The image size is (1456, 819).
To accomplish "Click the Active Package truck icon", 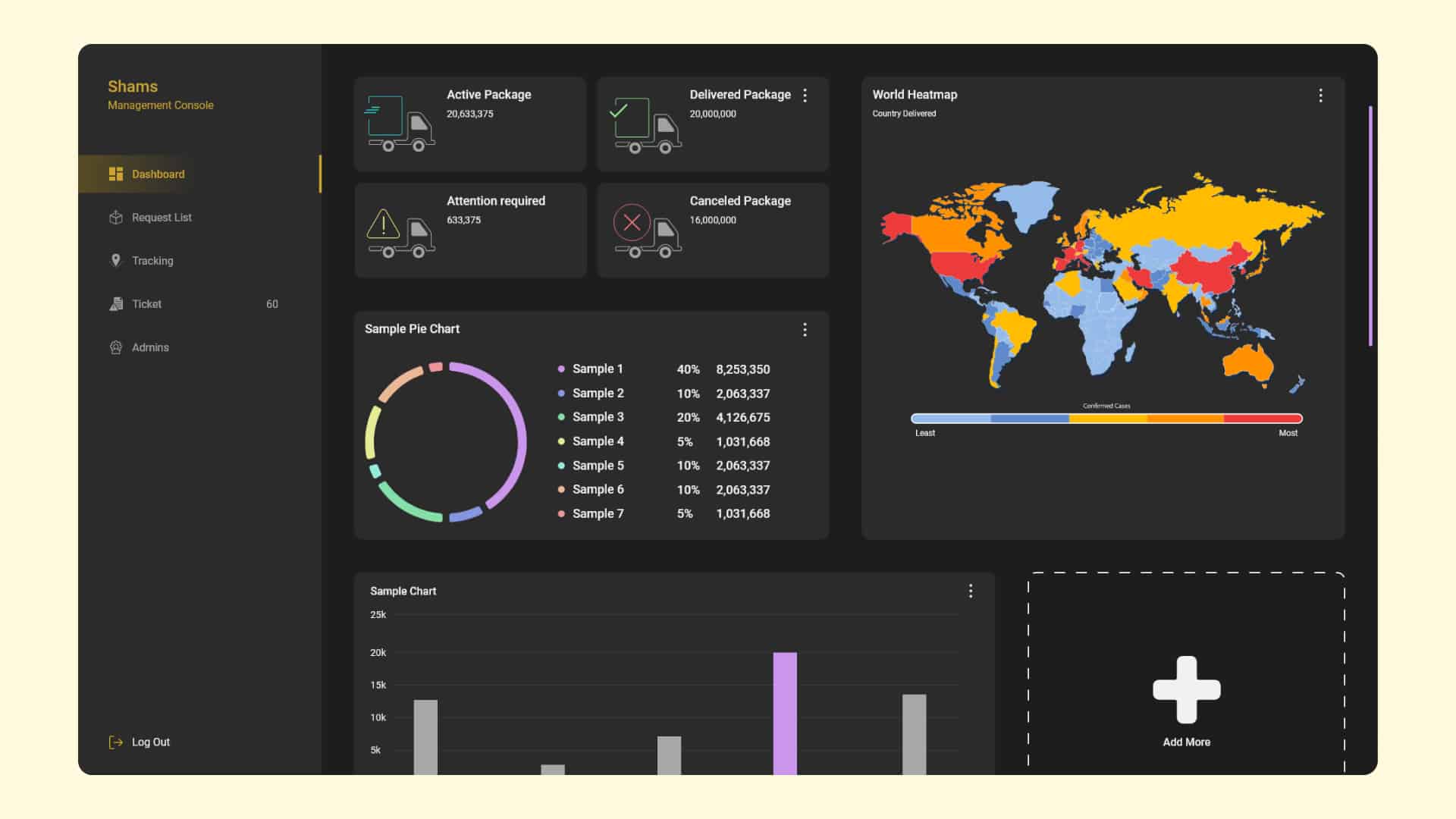I will point(400,124).
